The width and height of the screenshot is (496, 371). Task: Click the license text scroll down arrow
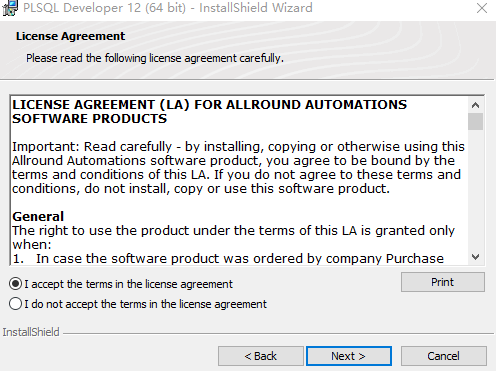[475, 257]
